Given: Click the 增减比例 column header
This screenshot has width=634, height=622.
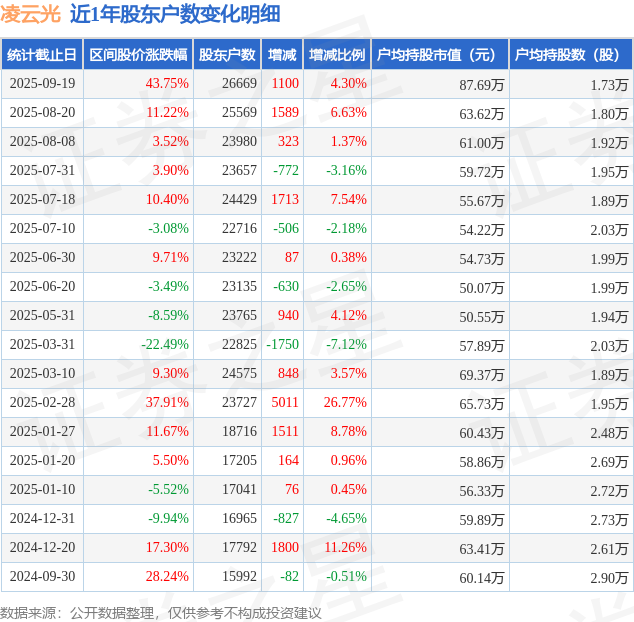Looking at the screenshot, I should click(337, 55).
